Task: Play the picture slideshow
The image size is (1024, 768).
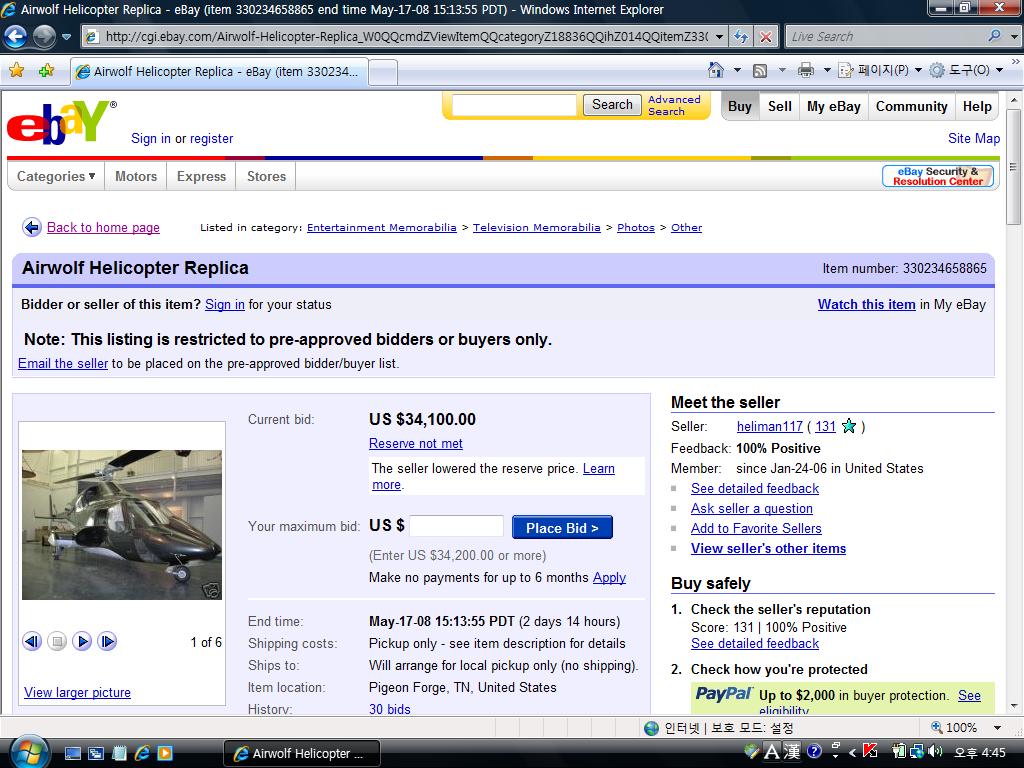Action: [82, 641]
